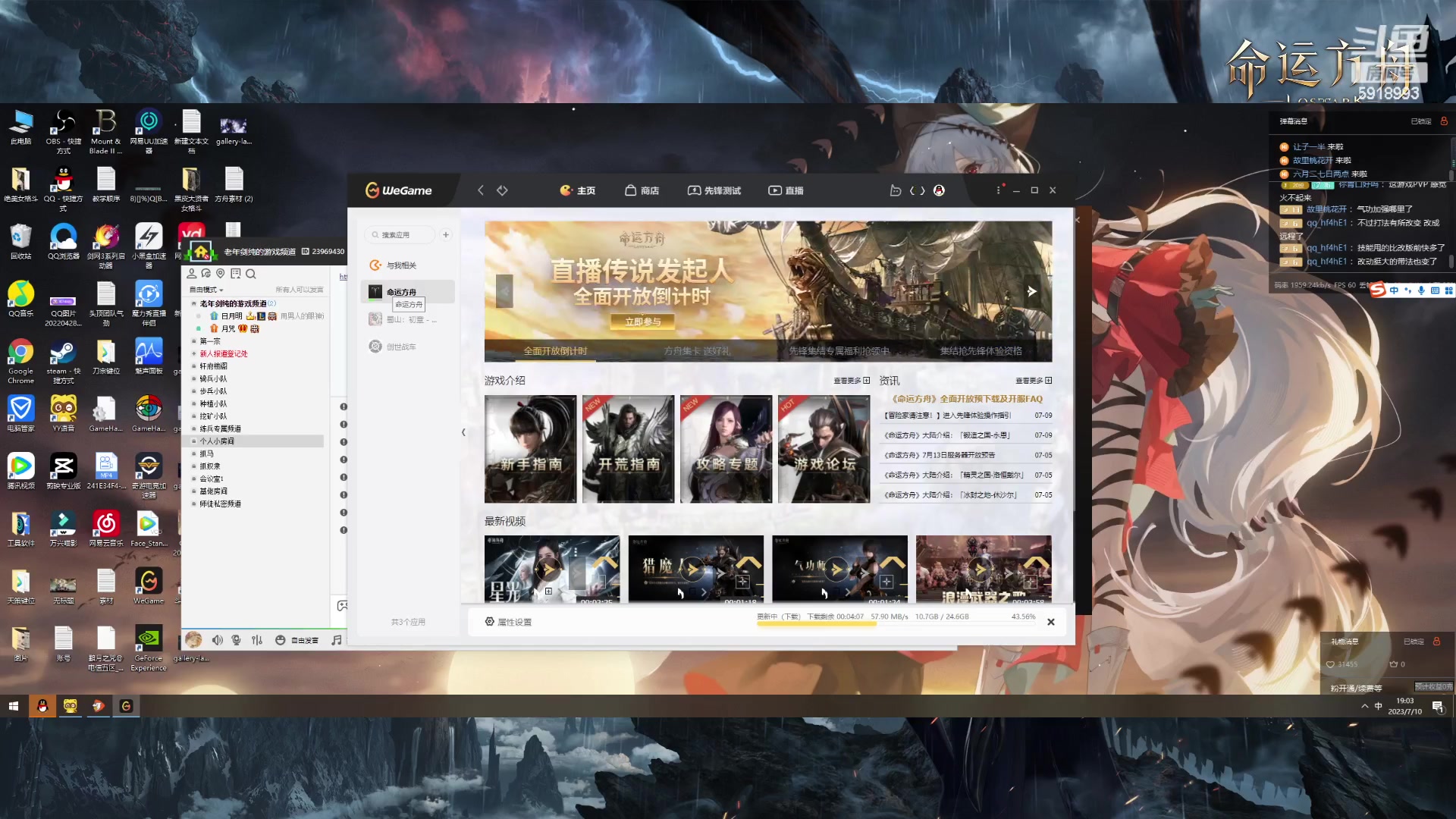Toggle the YY microphone icon
This screenshot has height=819, width=1456.
237,640
